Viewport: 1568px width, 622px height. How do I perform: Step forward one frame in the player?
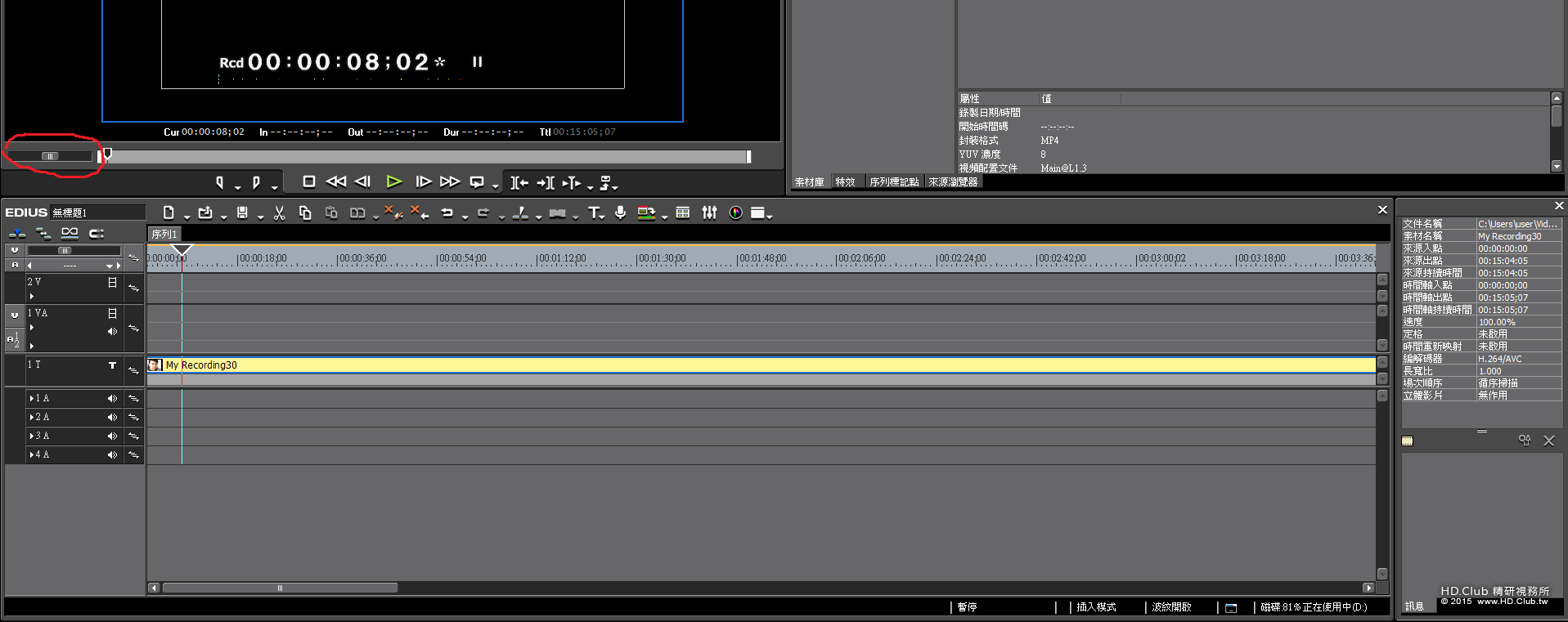click(x=423, y=181)
